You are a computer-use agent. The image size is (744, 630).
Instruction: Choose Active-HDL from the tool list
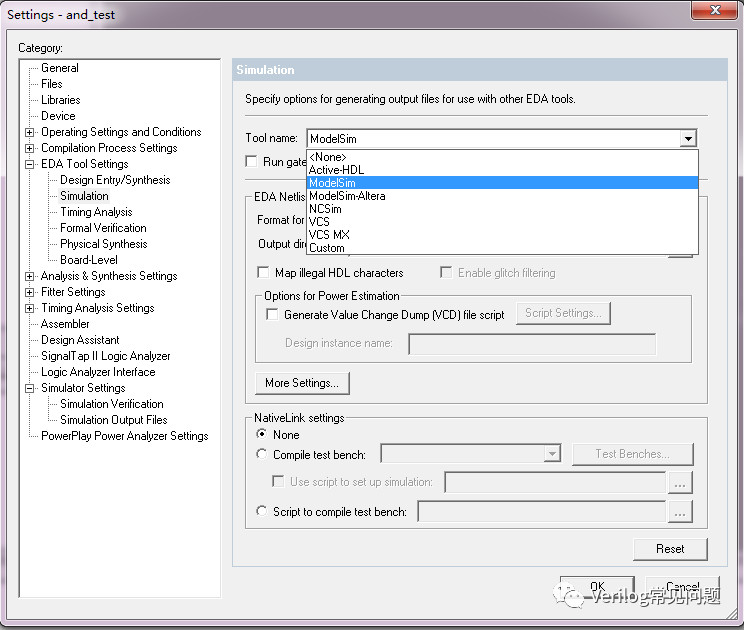click(502, 170)
